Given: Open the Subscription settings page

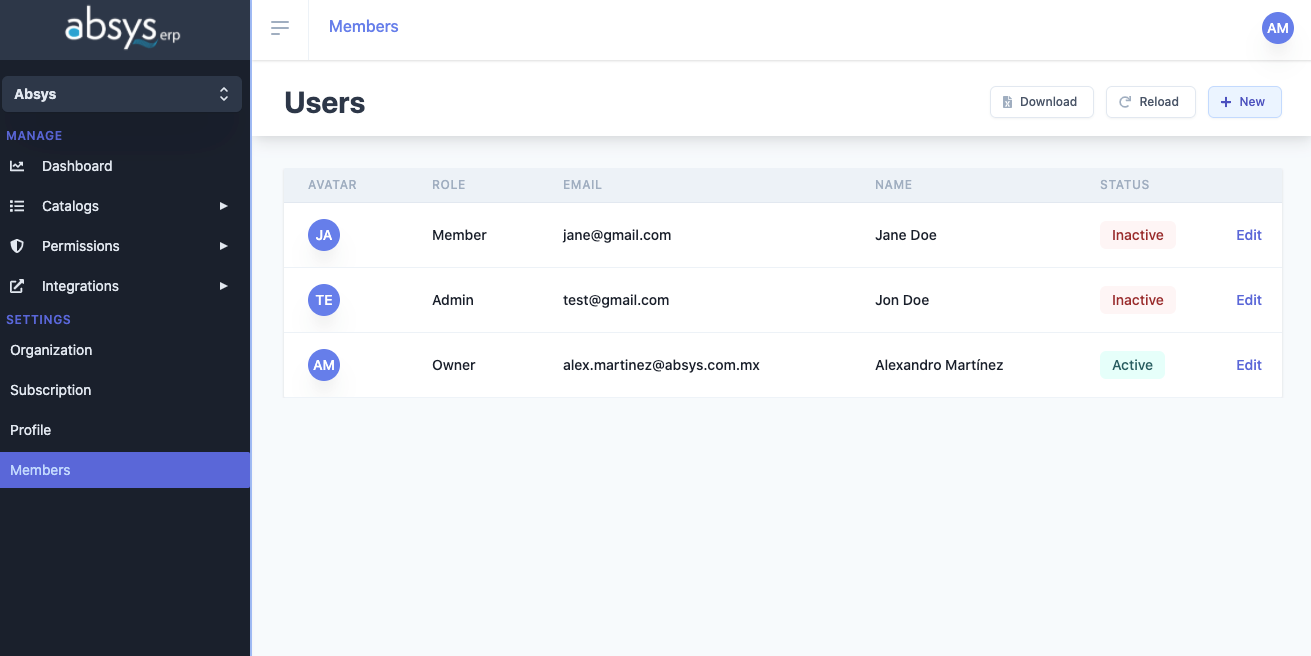Looking at the screenshot, I should pyautogui.click(x=50, y=390).
